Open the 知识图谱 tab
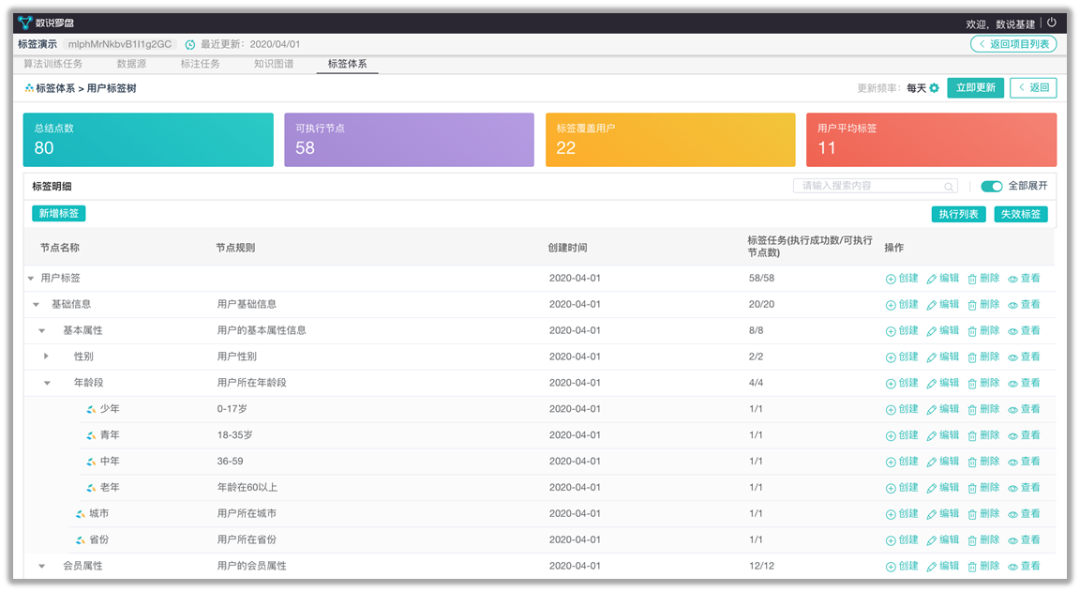1080x592 pixels. click(x=274, y=64)
